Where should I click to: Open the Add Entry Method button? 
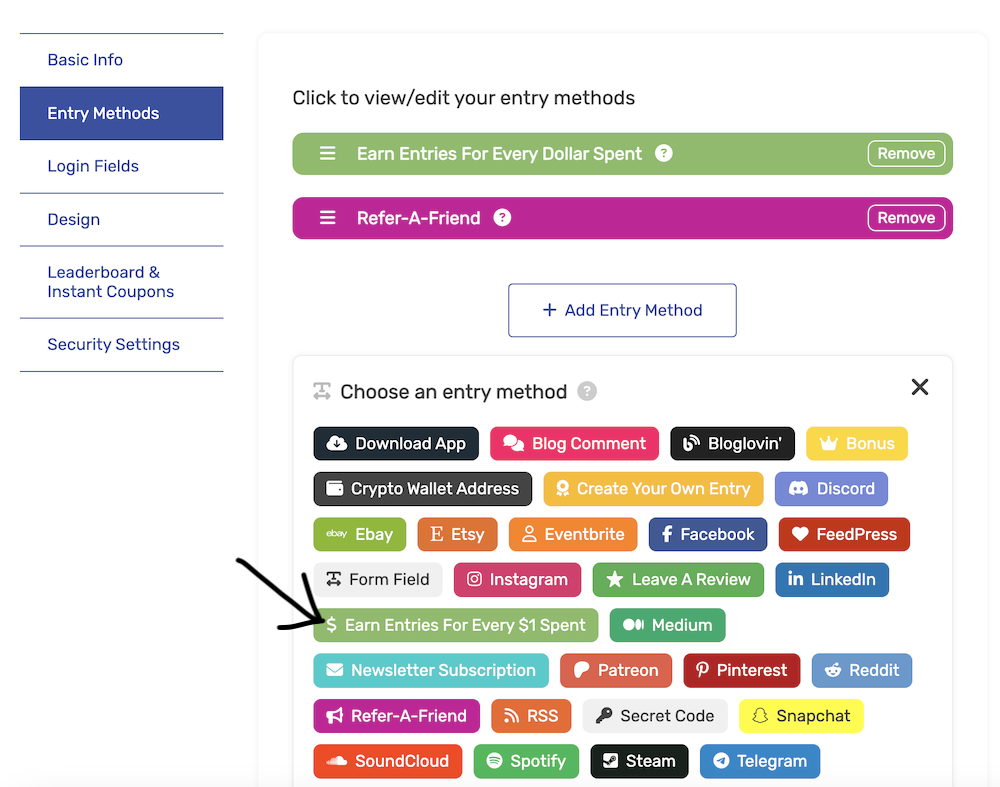[x=622, y=311]
